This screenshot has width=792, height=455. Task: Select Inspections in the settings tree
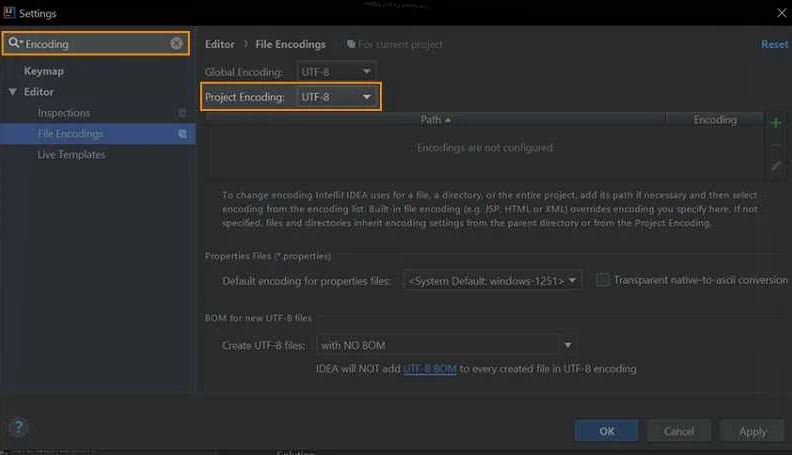point(64,113)
